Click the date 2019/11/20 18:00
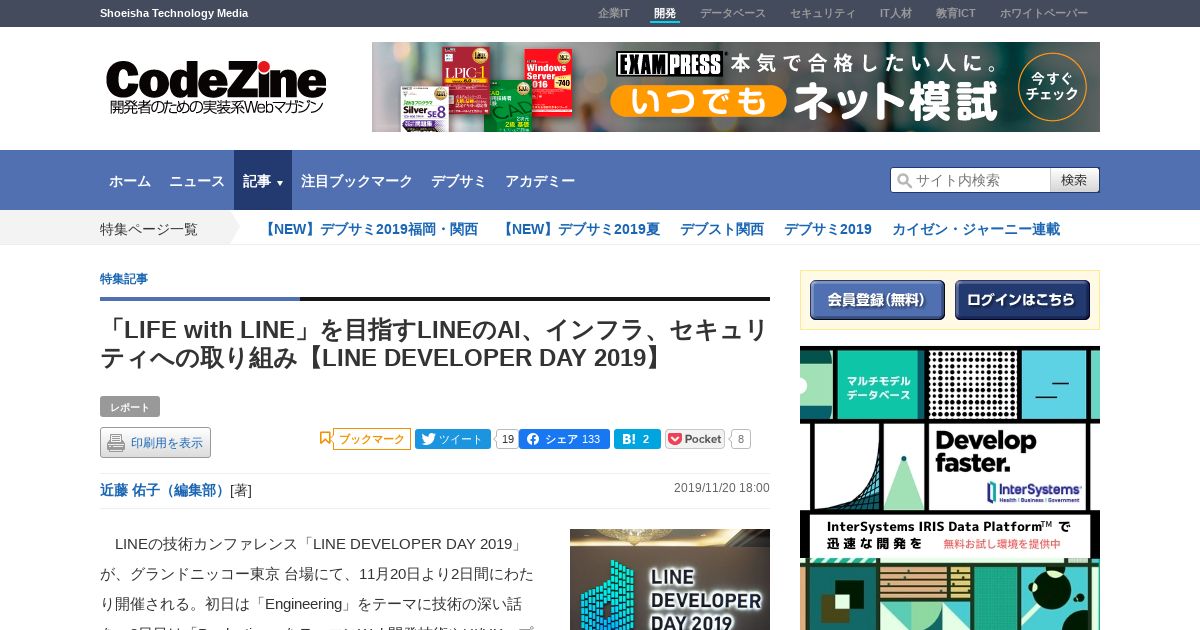The height and width of the screenshot is (630, 1200). click(722, 488)
